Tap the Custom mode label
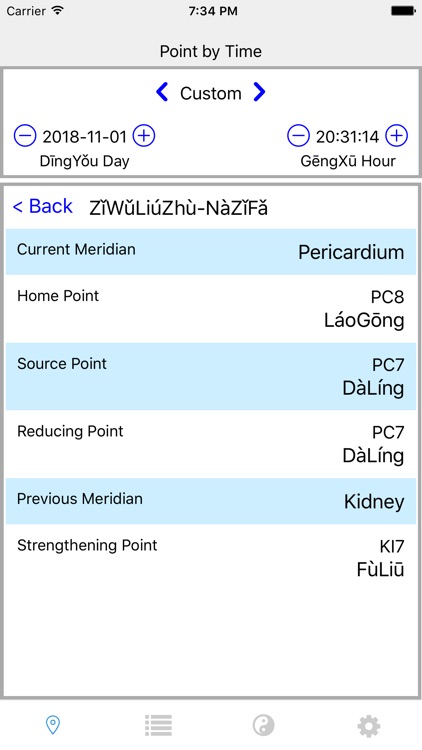This screenshot has width=422, height=750. point(211,93)
